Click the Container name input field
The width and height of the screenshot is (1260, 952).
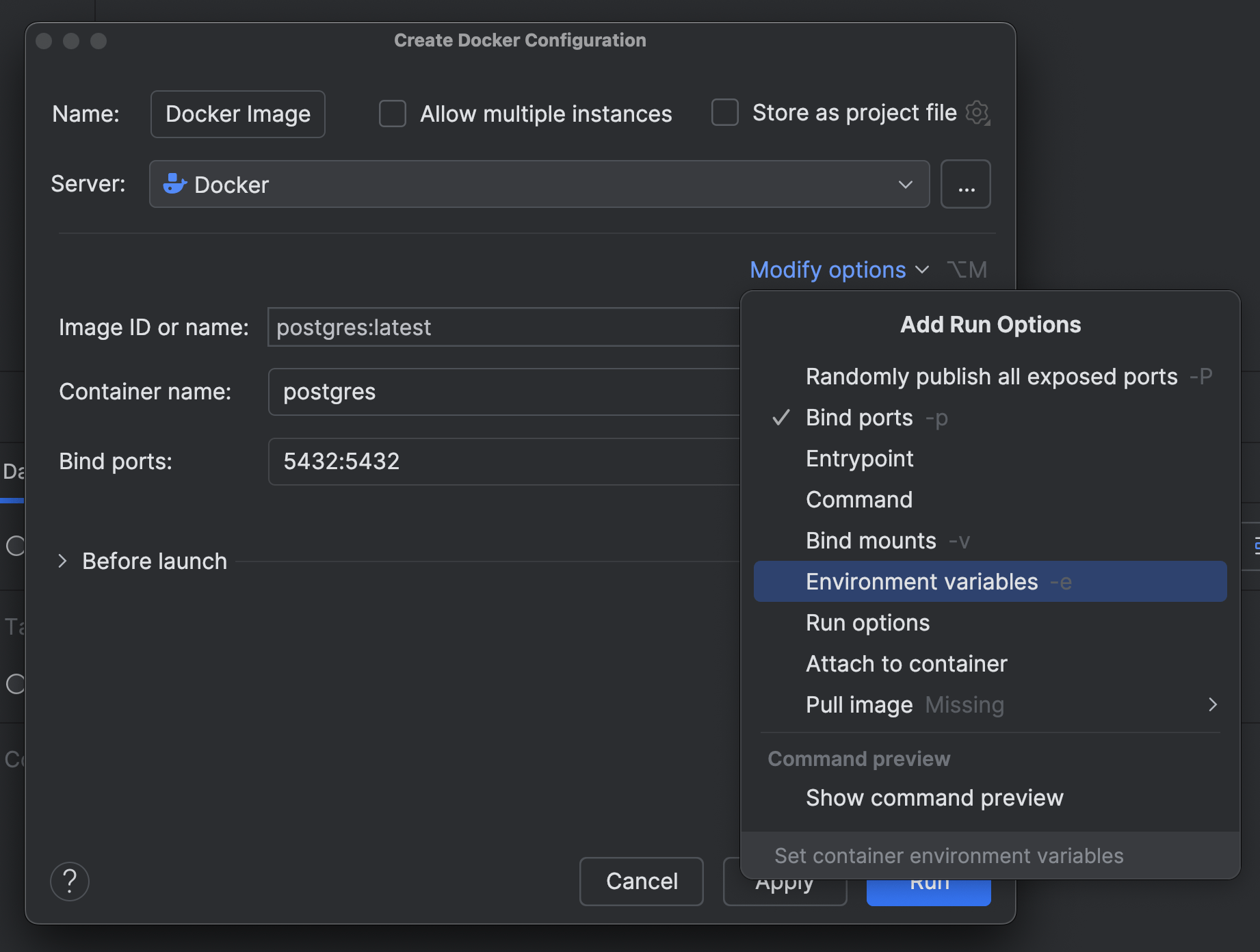coord(503,392)
